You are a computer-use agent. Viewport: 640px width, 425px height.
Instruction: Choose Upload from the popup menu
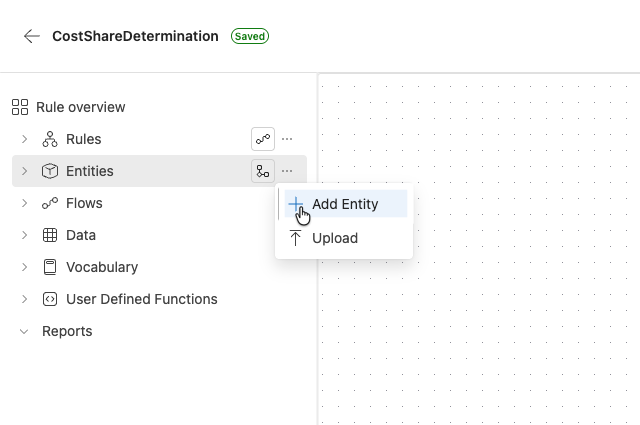(x=346, y=238)
